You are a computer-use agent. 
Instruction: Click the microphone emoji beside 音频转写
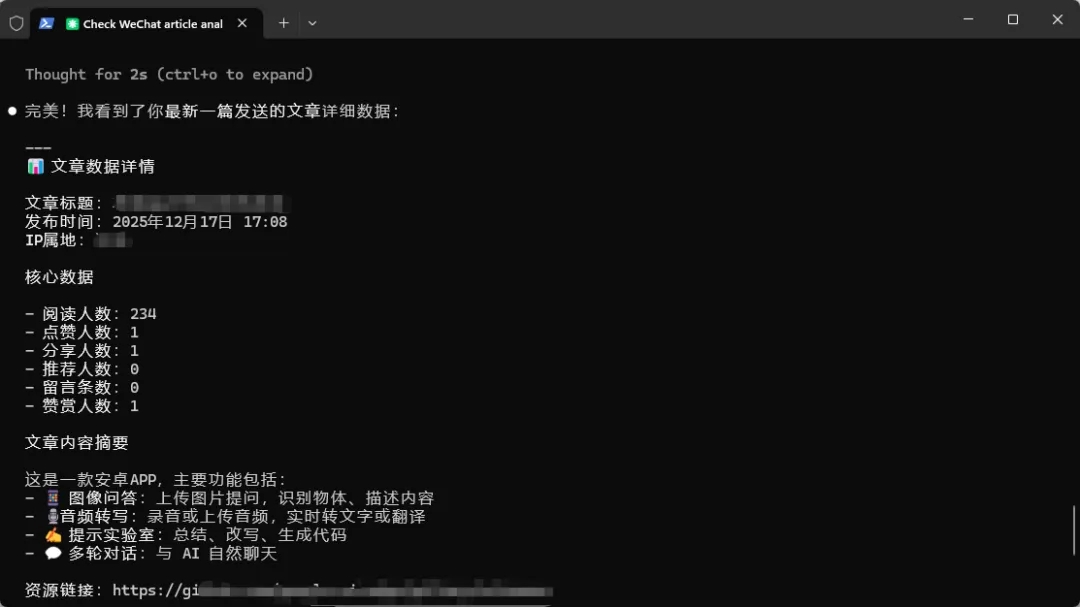pyautogui.click(x=52, y=516)
